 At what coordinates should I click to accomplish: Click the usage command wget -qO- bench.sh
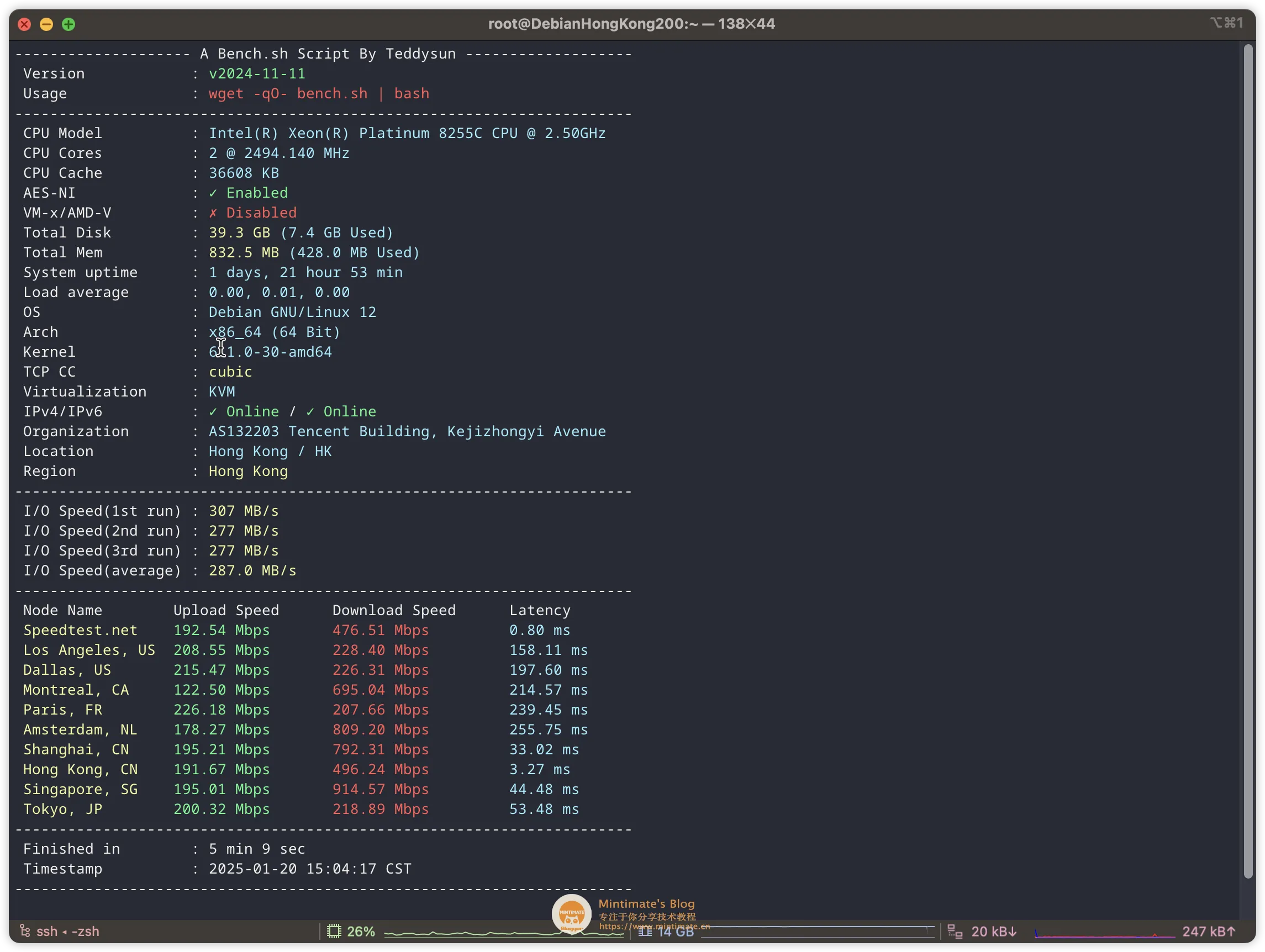point(319,94)
